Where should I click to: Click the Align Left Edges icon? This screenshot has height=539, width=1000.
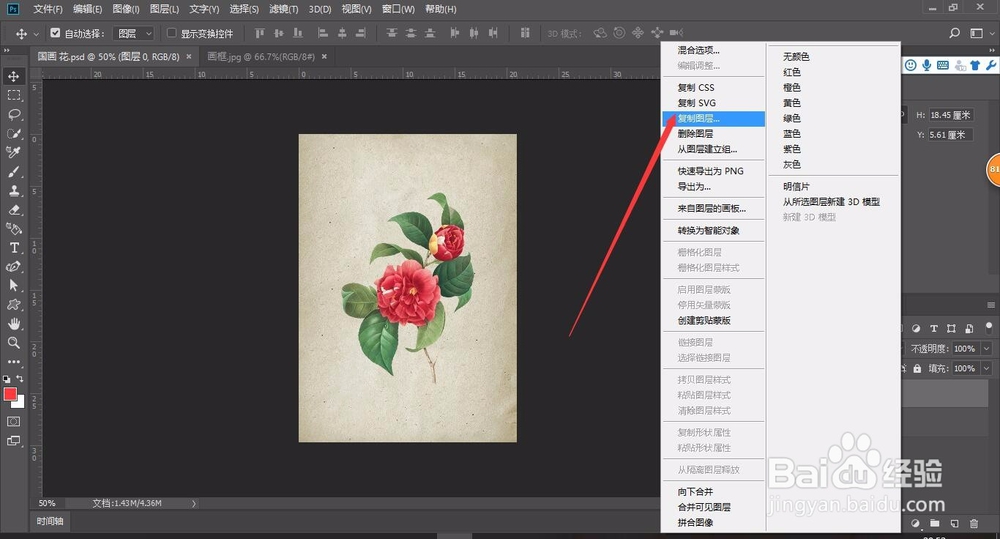pos(323,33)
